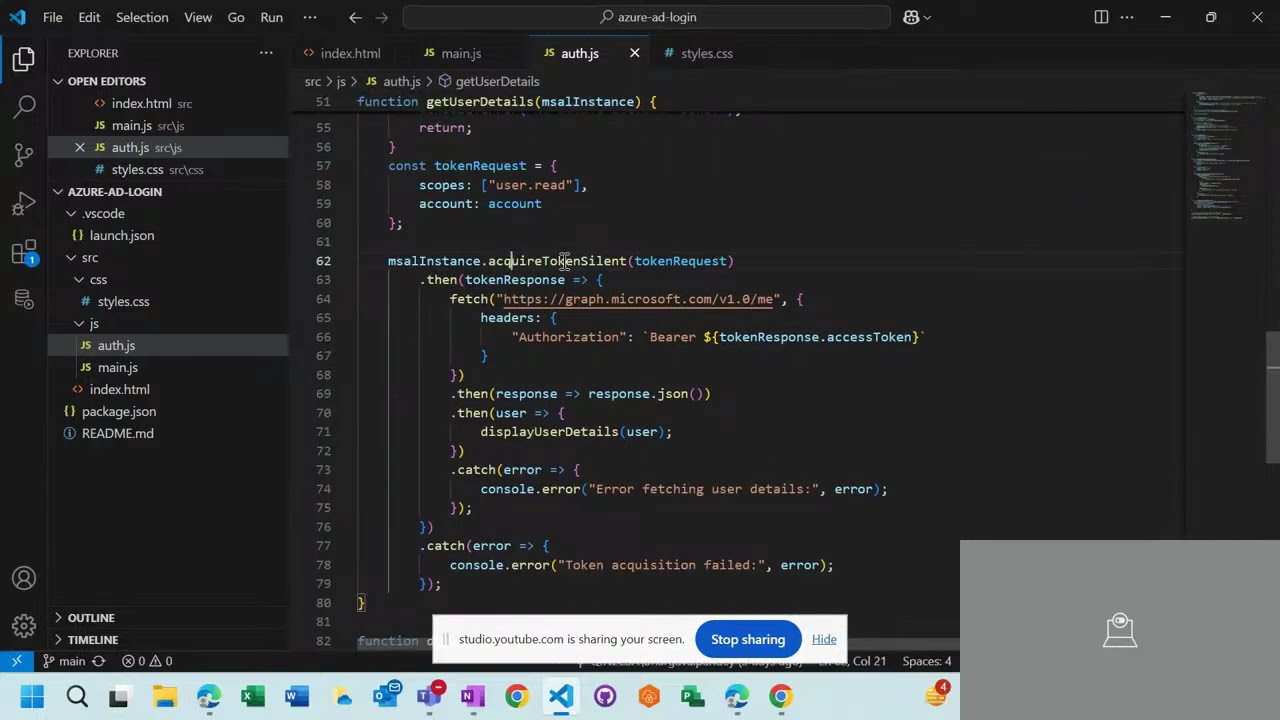Open the graph.microsoft.com URL link in code
This screenshot has width=1280, height=720.
[x=638, y=299]
